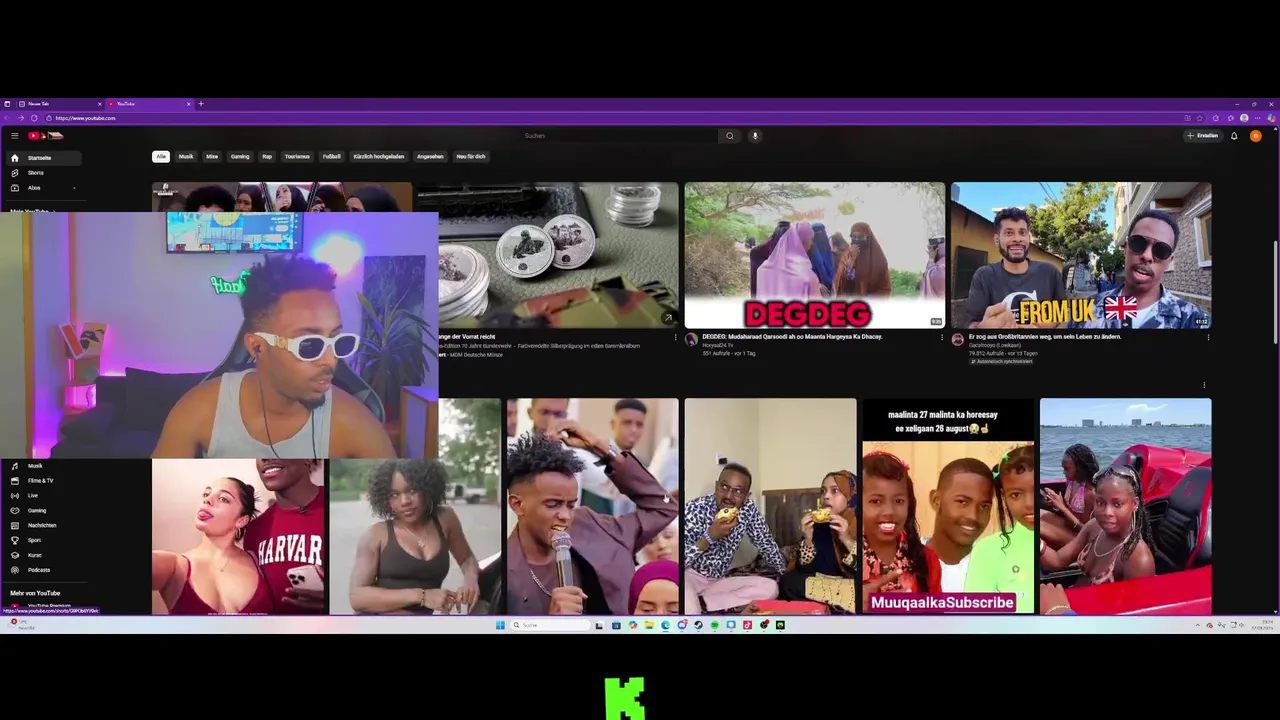1280x720 pixels.
Task: Click the YouTube Suchen search field
Action: click(x=620, y=136)
